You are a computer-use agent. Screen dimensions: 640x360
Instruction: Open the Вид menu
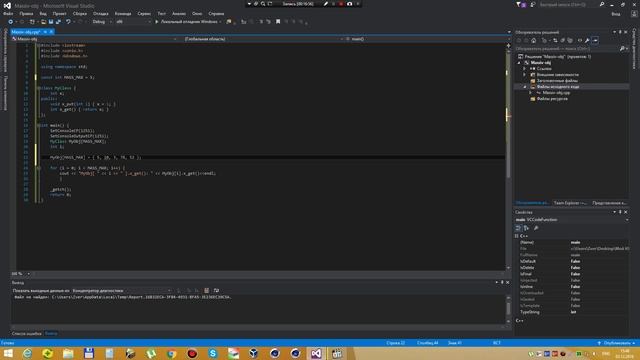[x=43, y=13]
